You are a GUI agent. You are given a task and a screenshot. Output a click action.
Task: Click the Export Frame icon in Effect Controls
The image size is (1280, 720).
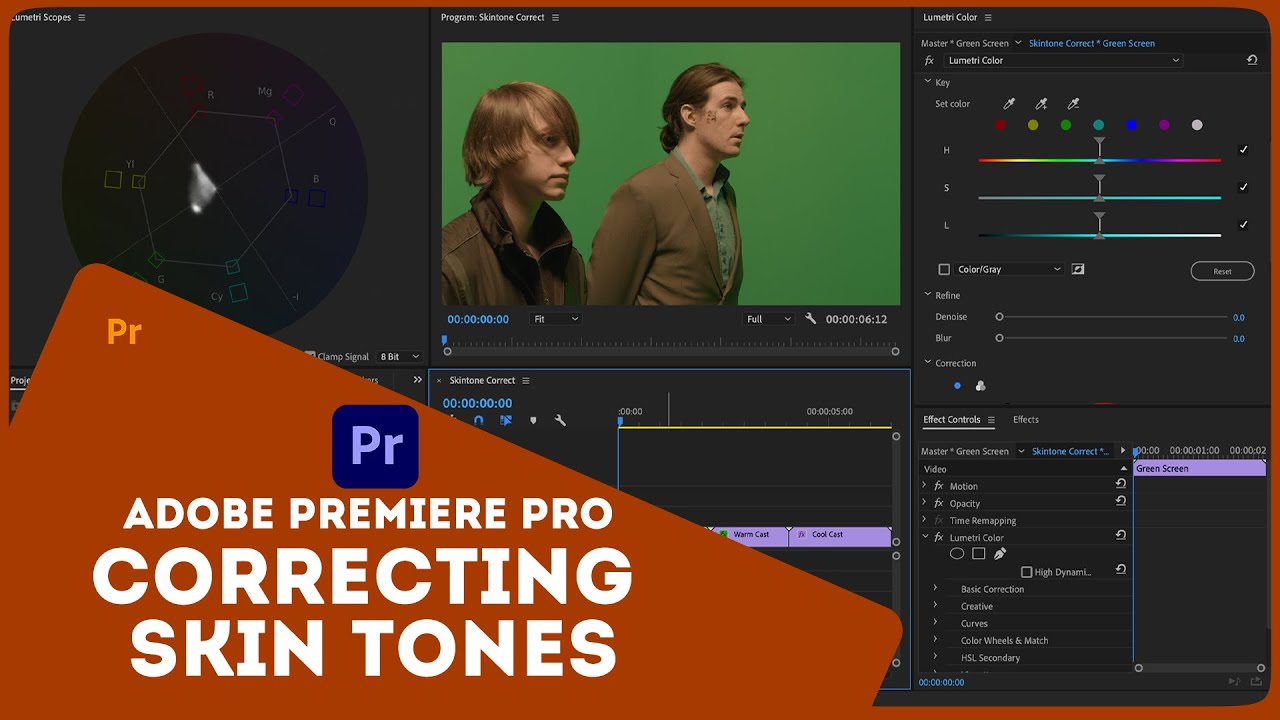point(1254,682)
